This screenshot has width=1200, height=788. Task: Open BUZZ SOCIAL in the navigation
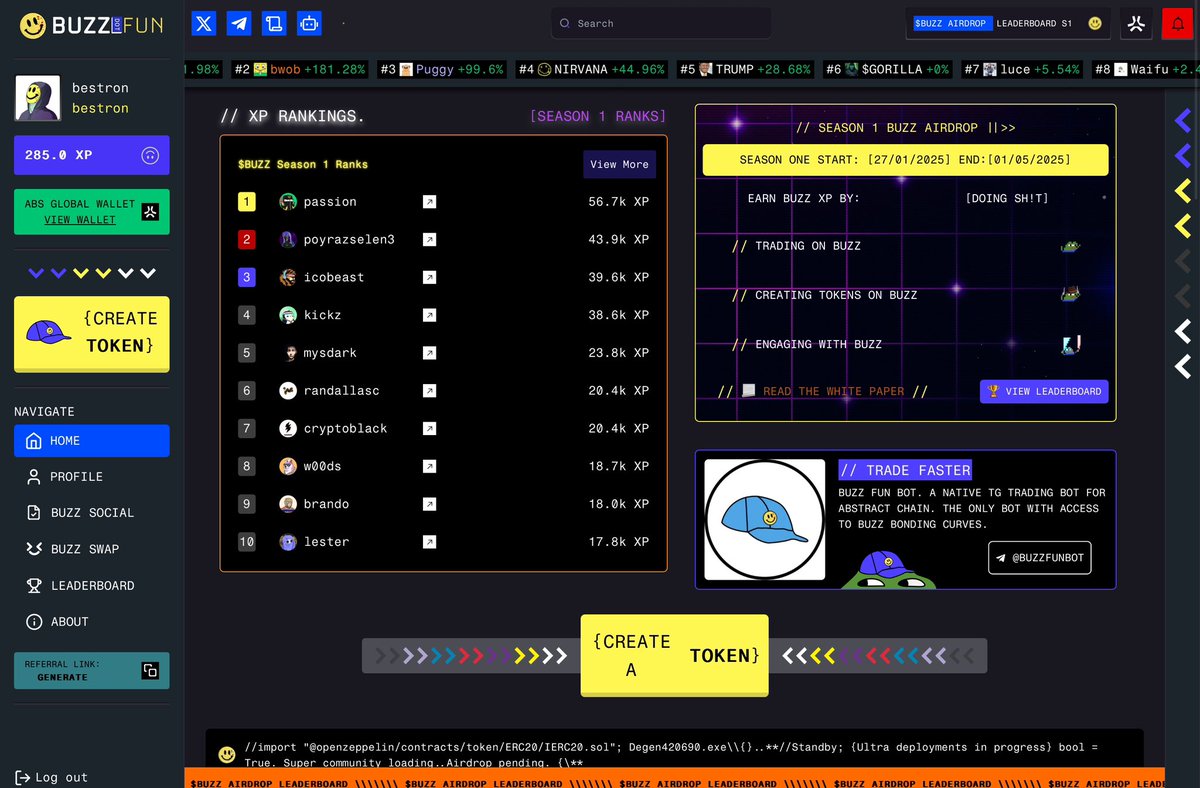point(92,513)
